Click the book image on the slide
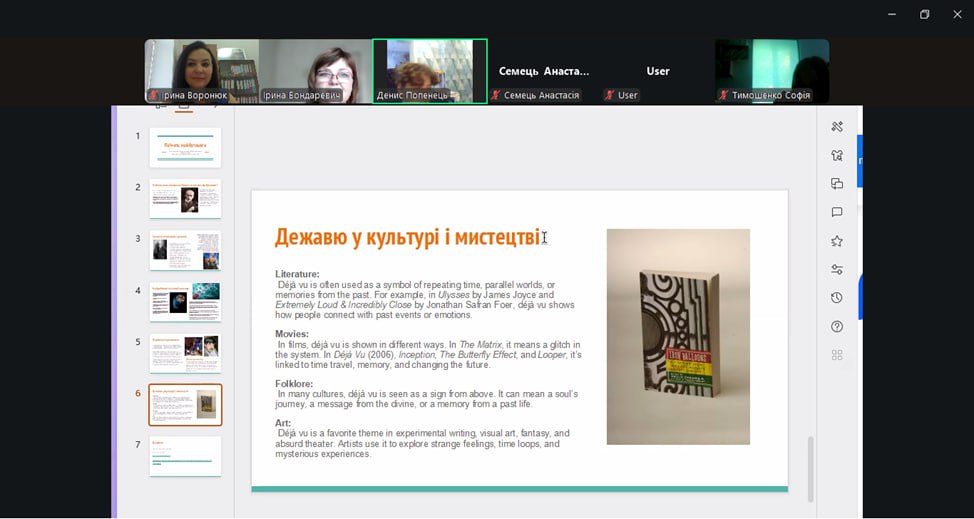974x519 pixels. (677, 336)
